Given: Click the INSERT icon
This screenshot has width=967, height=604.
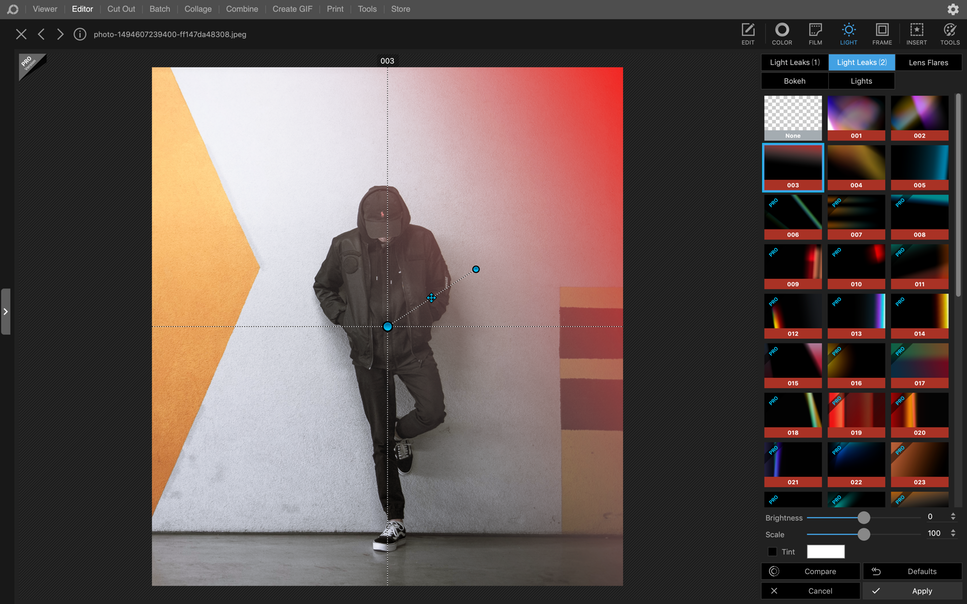Looking at the screenshot, I should (x=916, y=34).
